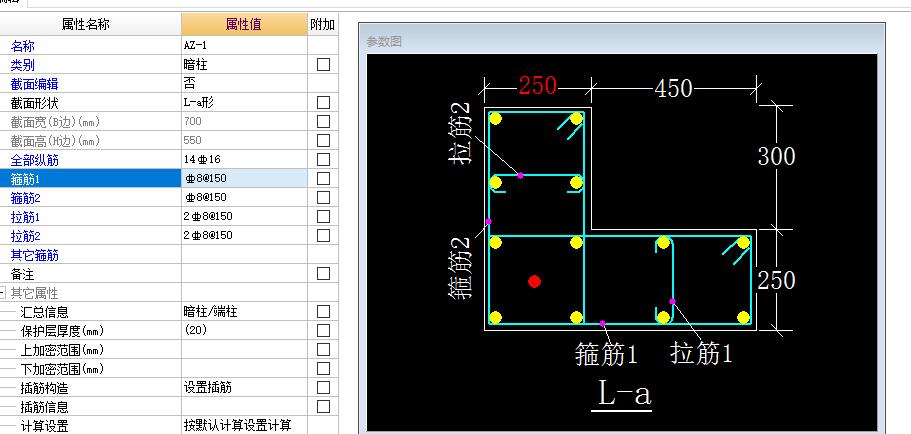This screenshot has width=911, height=434.
Task: Toggle the 截面高(H边) row checkbox
Action: point(323,141)
